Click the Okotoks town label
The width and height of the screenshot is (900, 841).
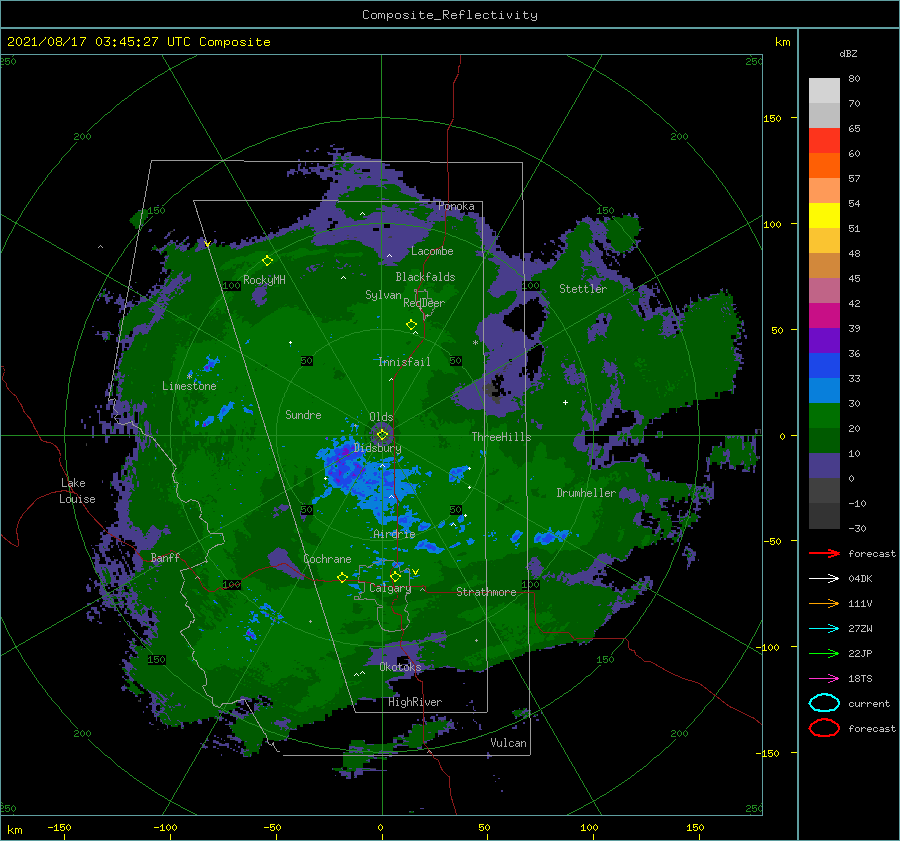[x=400, y=666]
